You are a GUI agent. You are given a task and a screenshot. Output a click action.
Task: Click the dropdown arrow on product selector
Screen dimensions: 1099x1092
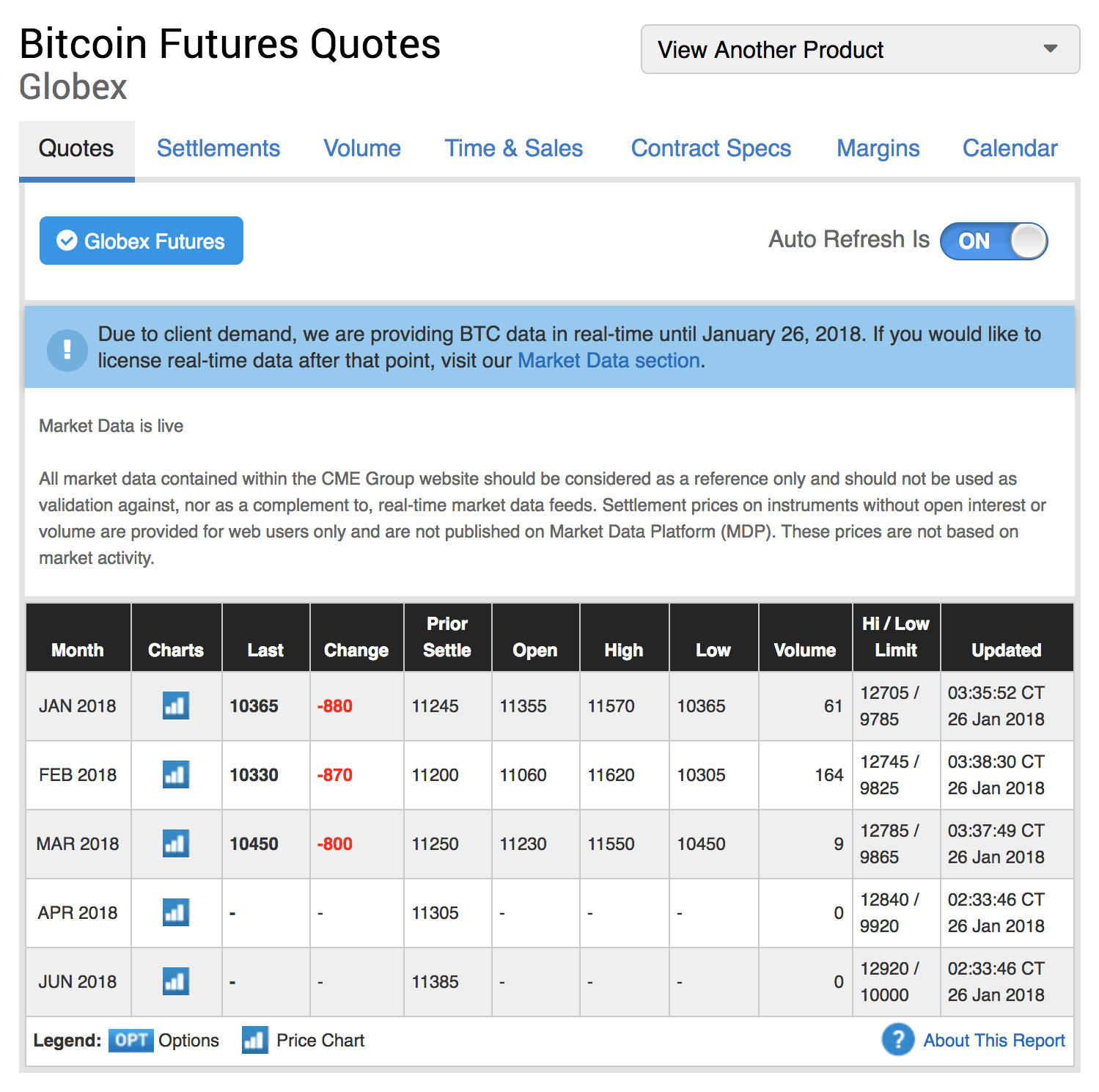pyautogui.click(x=1051, y=49)
